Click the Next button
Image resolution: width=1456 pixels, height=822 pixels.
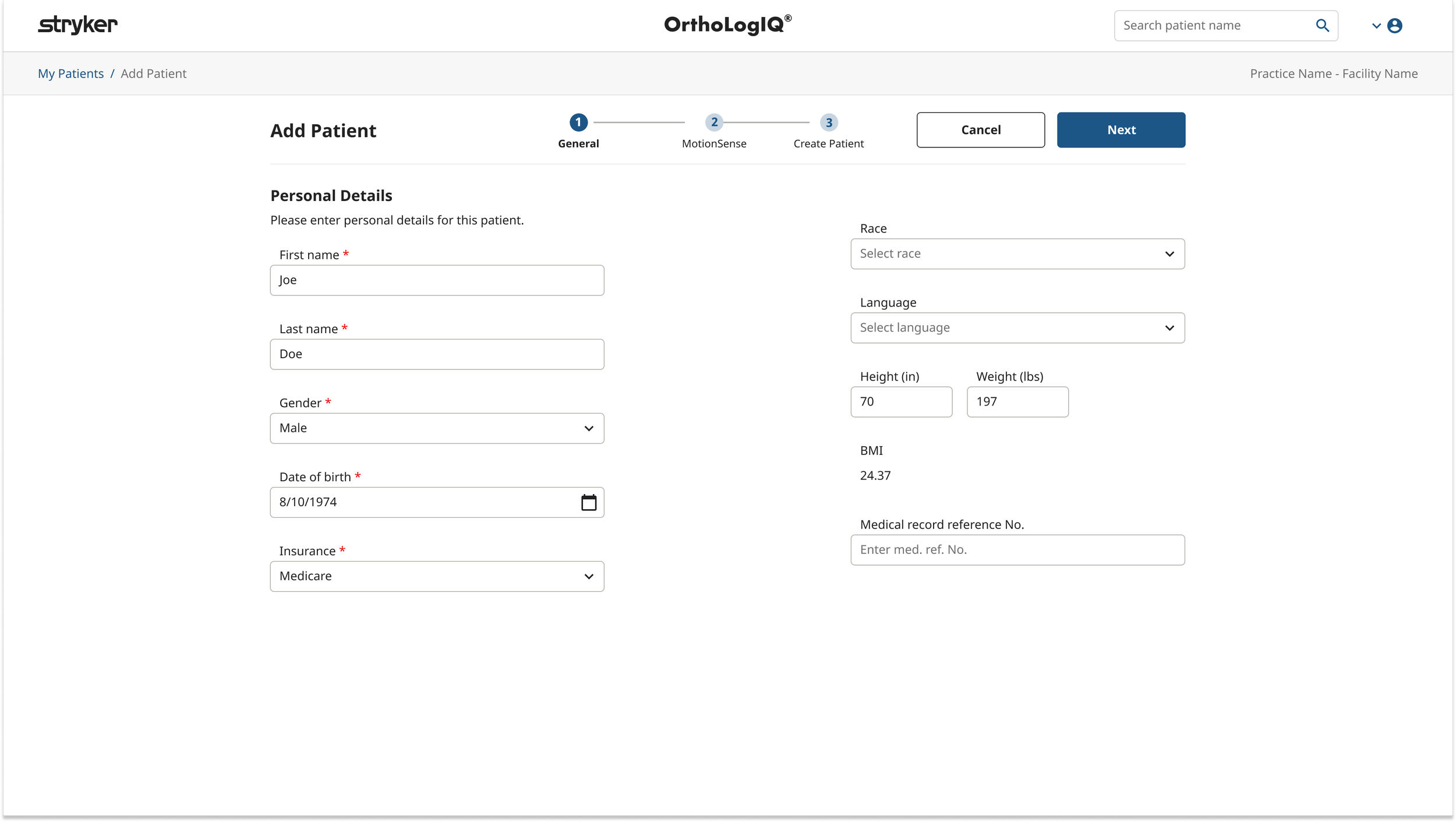click(1120, 129)
